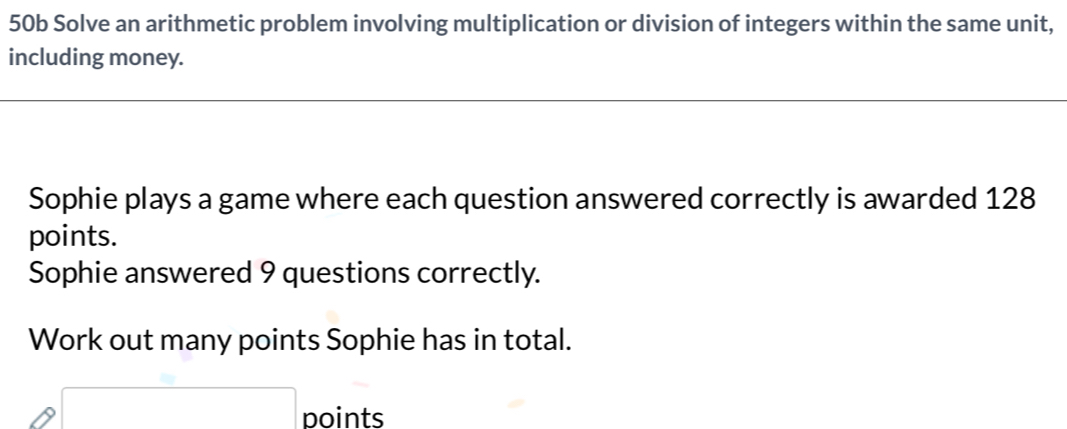Click the lone "points." line of text

pos(72,237)
